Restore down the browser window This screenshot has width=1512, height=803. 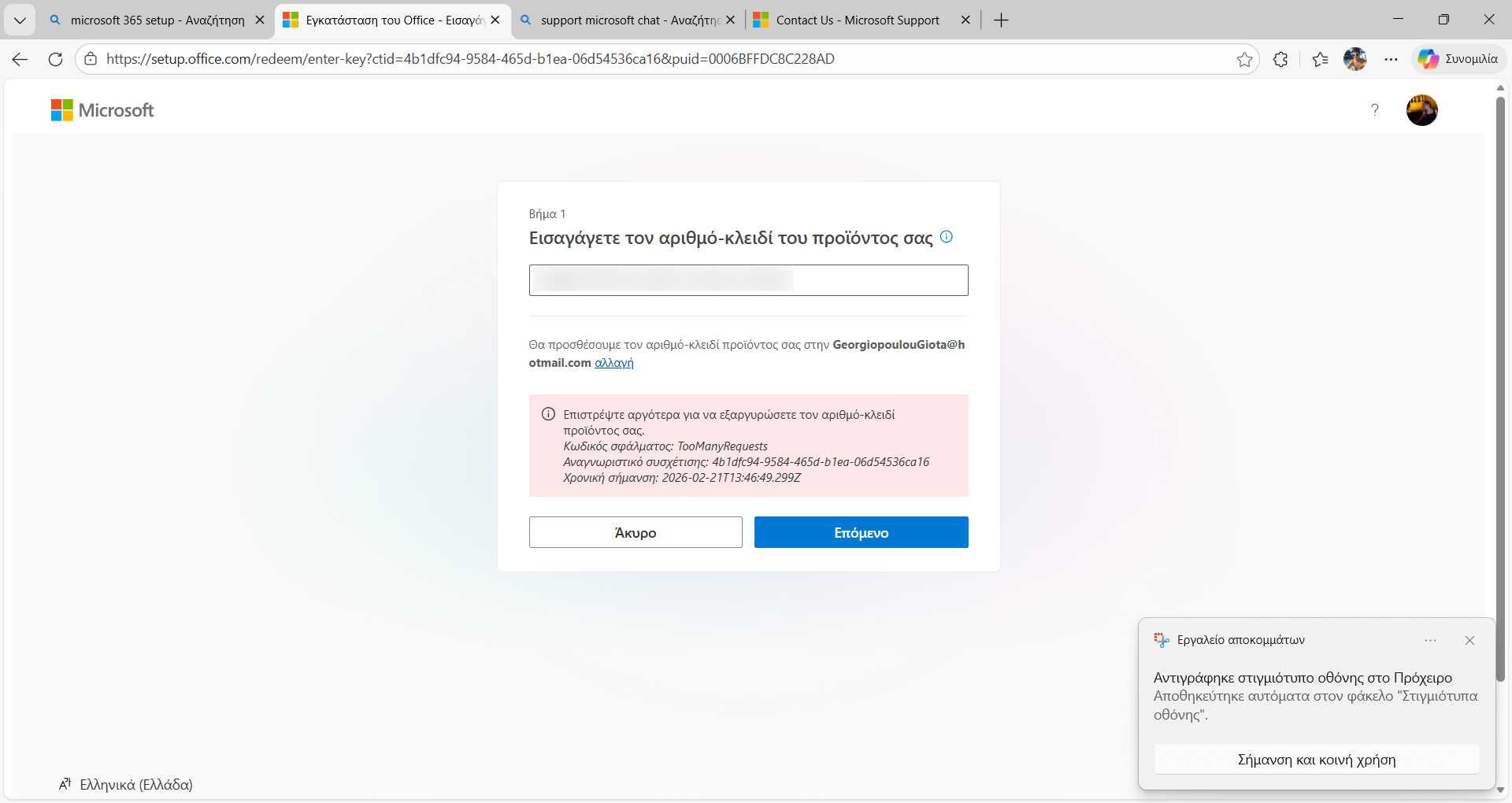1443,20
